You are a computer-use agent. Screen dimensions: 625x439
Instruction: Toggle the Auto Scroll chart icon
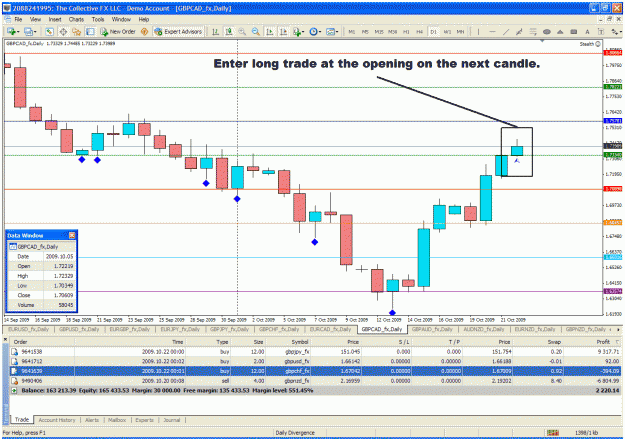pyautogui.click(x=270, y=31)
